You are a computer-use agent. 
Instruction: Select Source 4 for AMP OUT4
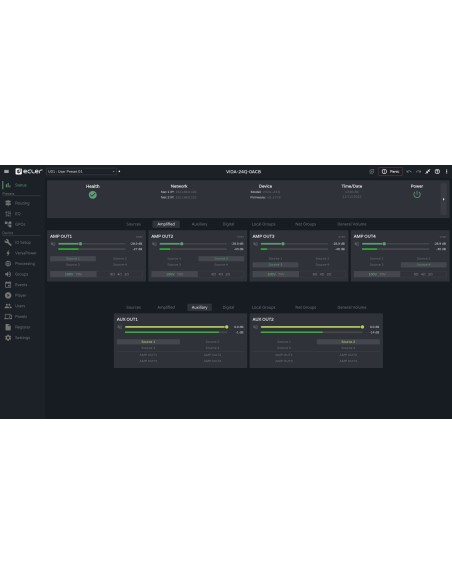coord(424,264)
